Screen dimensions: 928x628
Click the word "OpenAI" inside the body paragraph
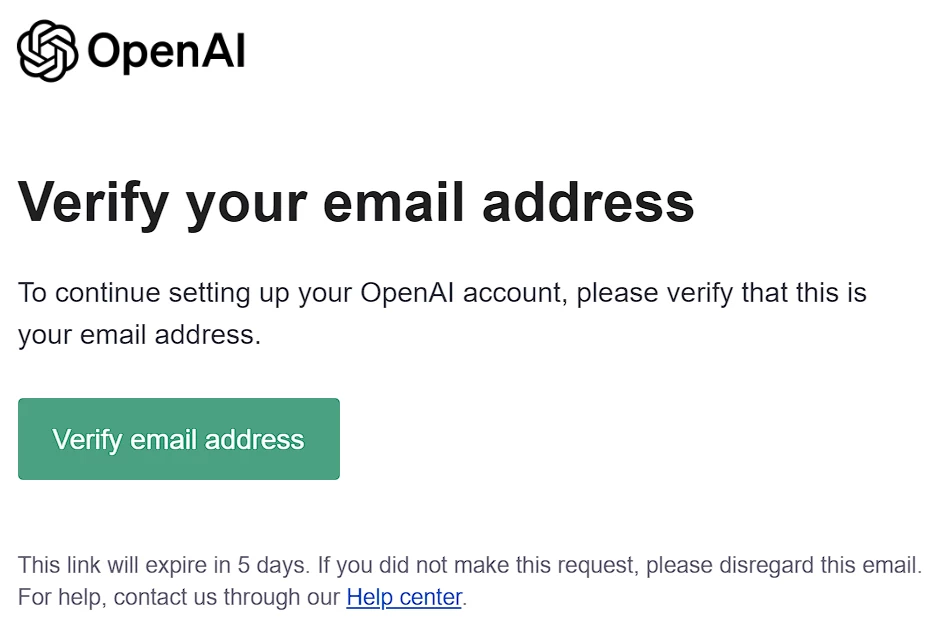407,292
